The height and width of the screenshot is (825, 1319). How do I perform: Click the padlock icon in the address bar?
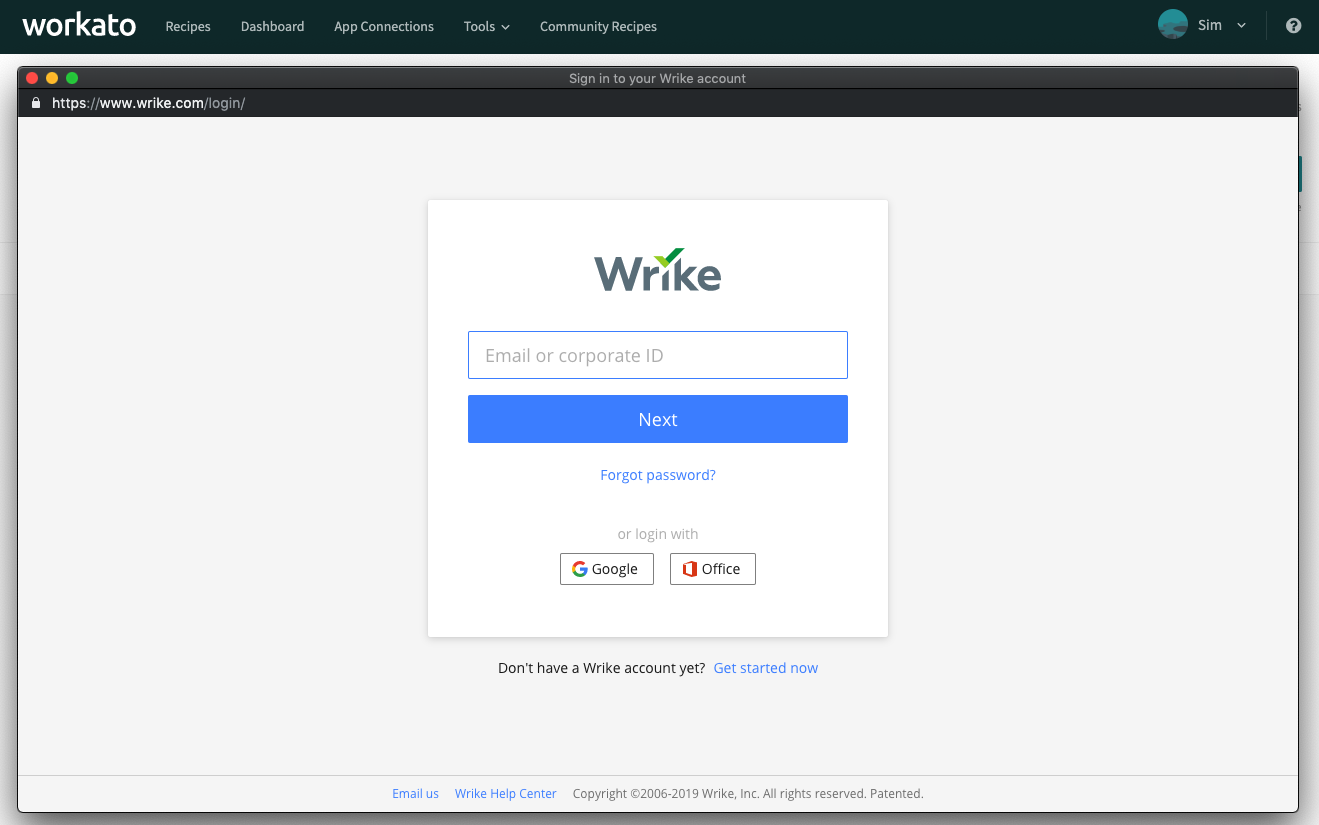pyautogui.click(x=36, y=102)
